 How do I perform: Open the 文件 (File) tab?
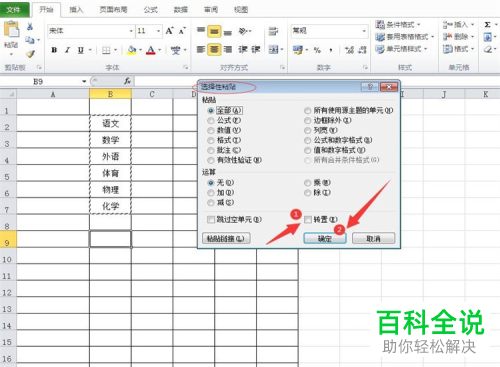point(14,10)
